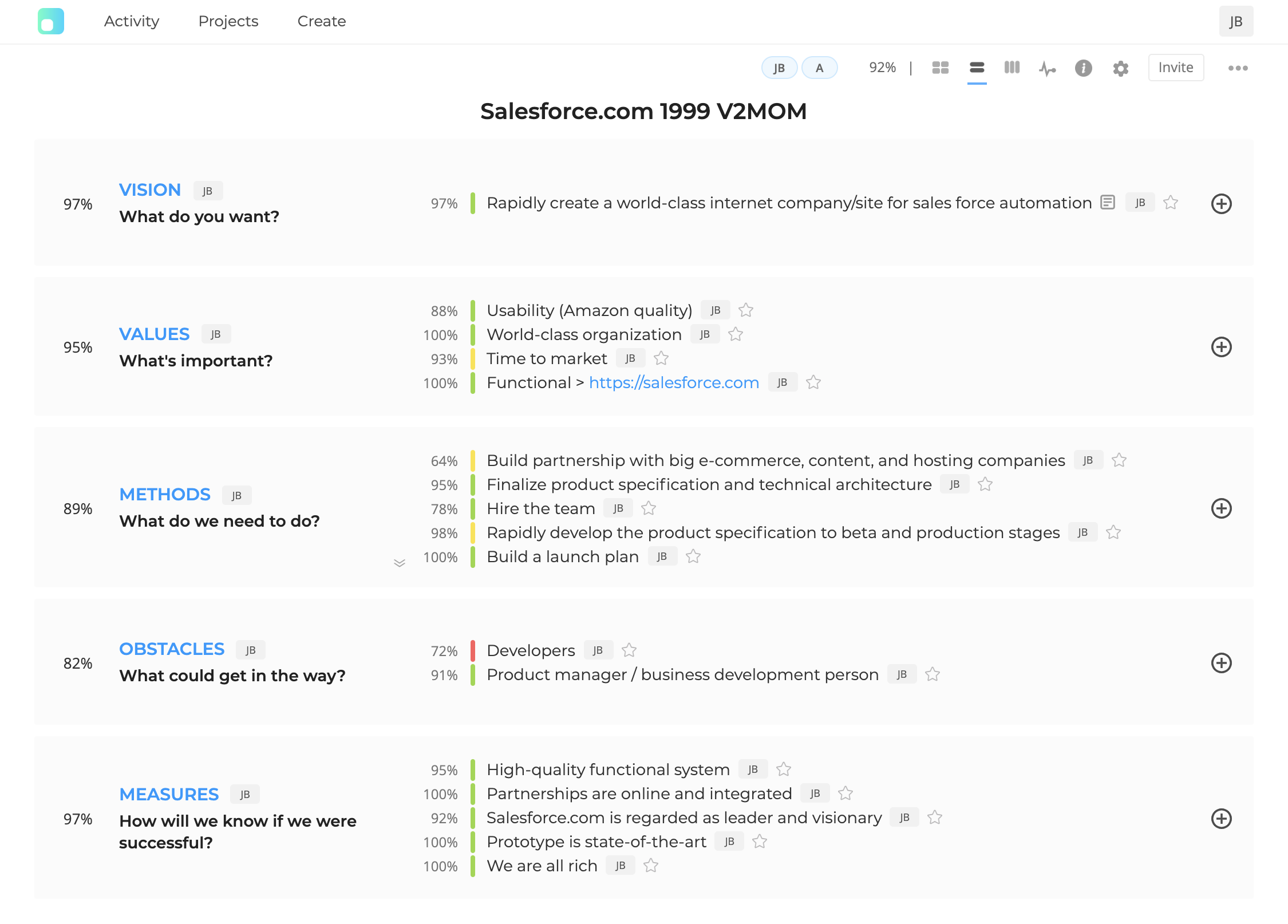The image size is (1288, 924).
Task: Open the activity pulse chart icon
Action: [1047, 69]
